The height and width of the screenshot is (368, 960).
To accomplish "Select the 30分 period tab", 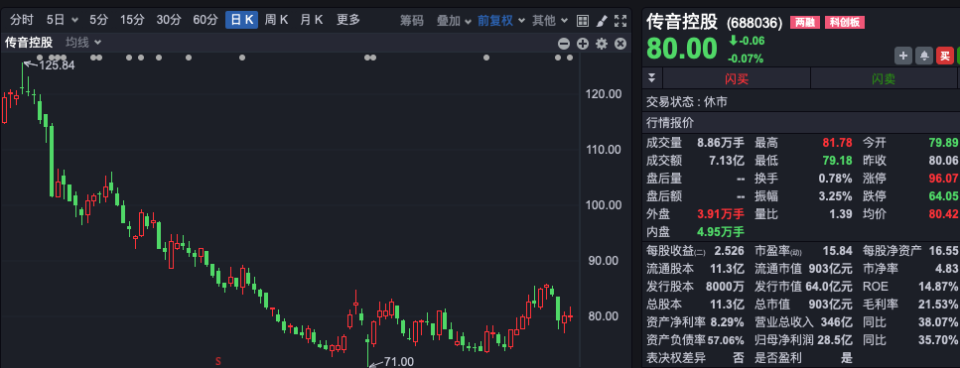I will click(168, 20).
